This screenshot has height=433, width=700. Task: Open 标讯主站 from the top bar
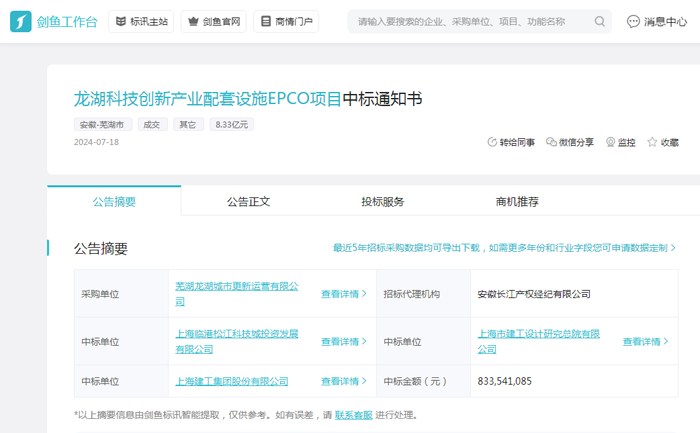coord(139,21)
